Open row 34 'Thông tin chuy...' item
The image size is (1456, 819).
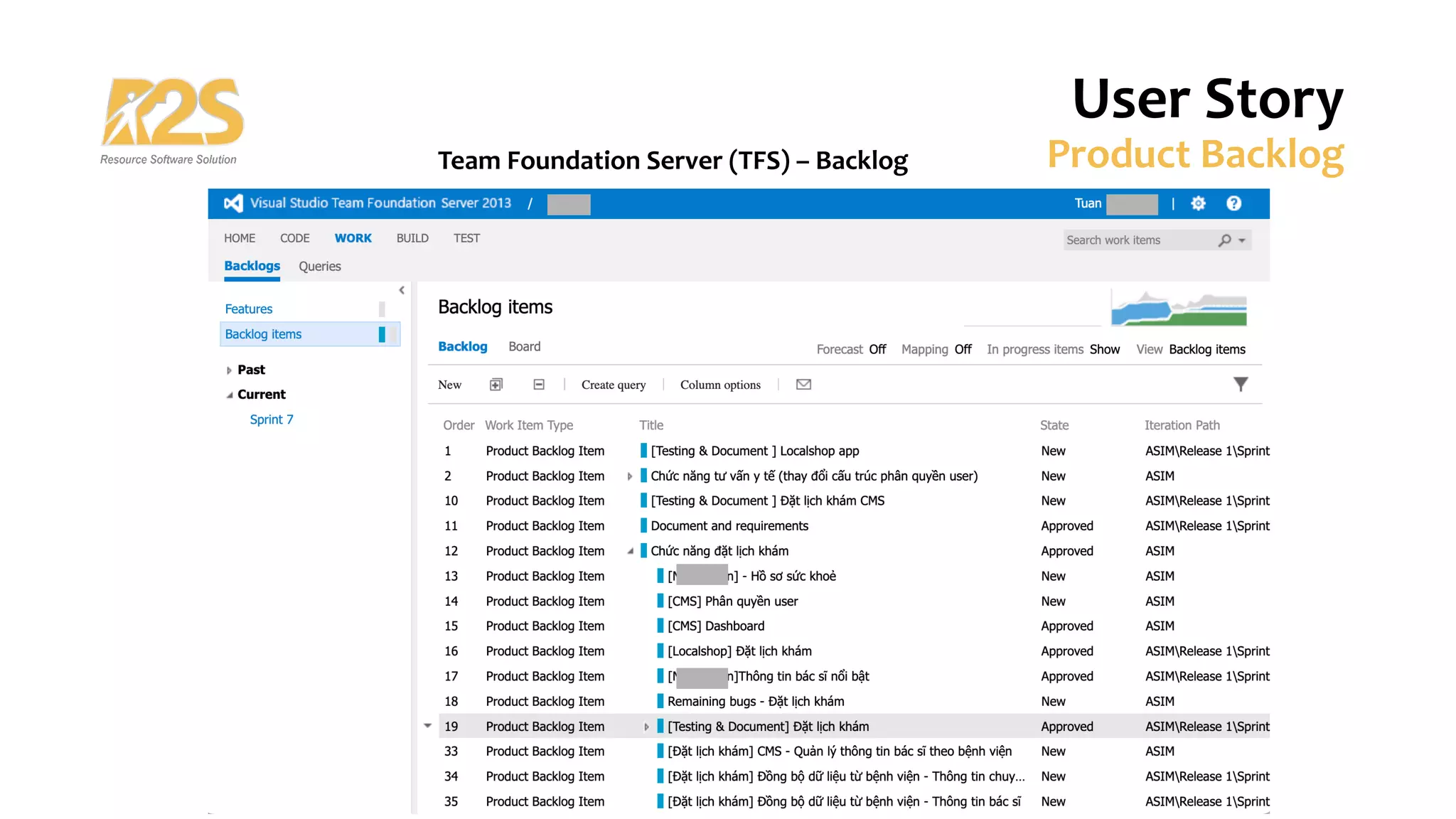(x=846, y=776)
